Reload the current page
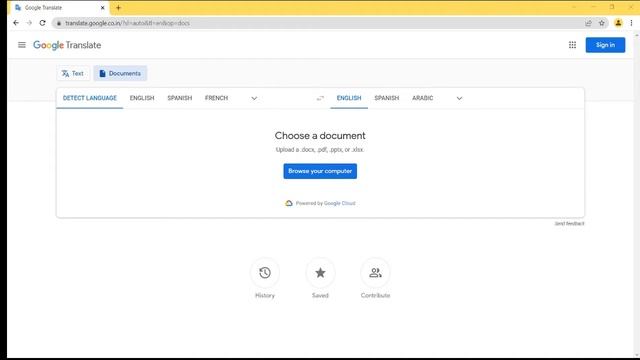 coord(42,23)
